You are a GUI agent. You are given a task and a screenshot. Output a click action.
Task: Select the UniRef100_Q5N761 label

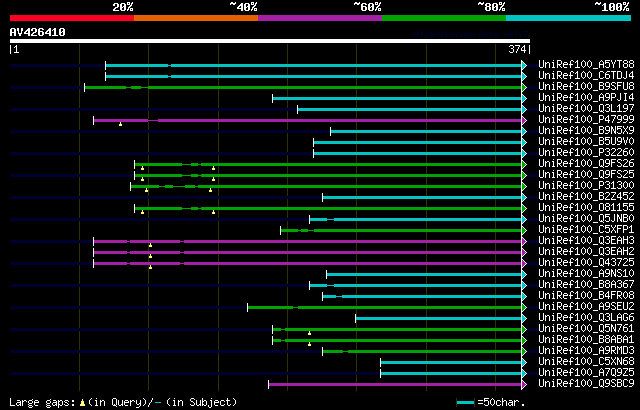[586, 329]
